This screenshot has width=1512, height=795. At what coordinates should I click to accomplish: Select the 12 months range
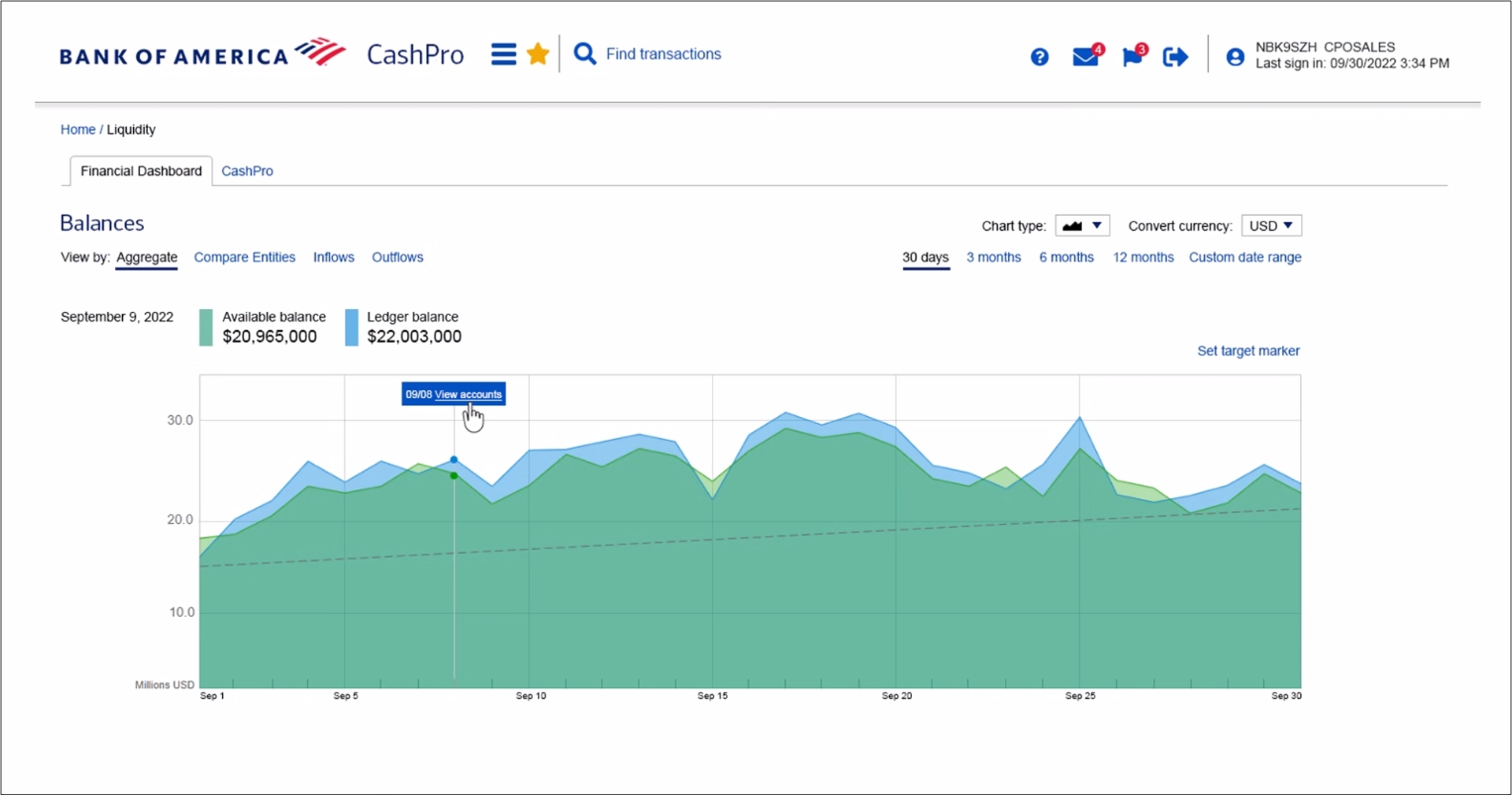(x=1143, y=257)
